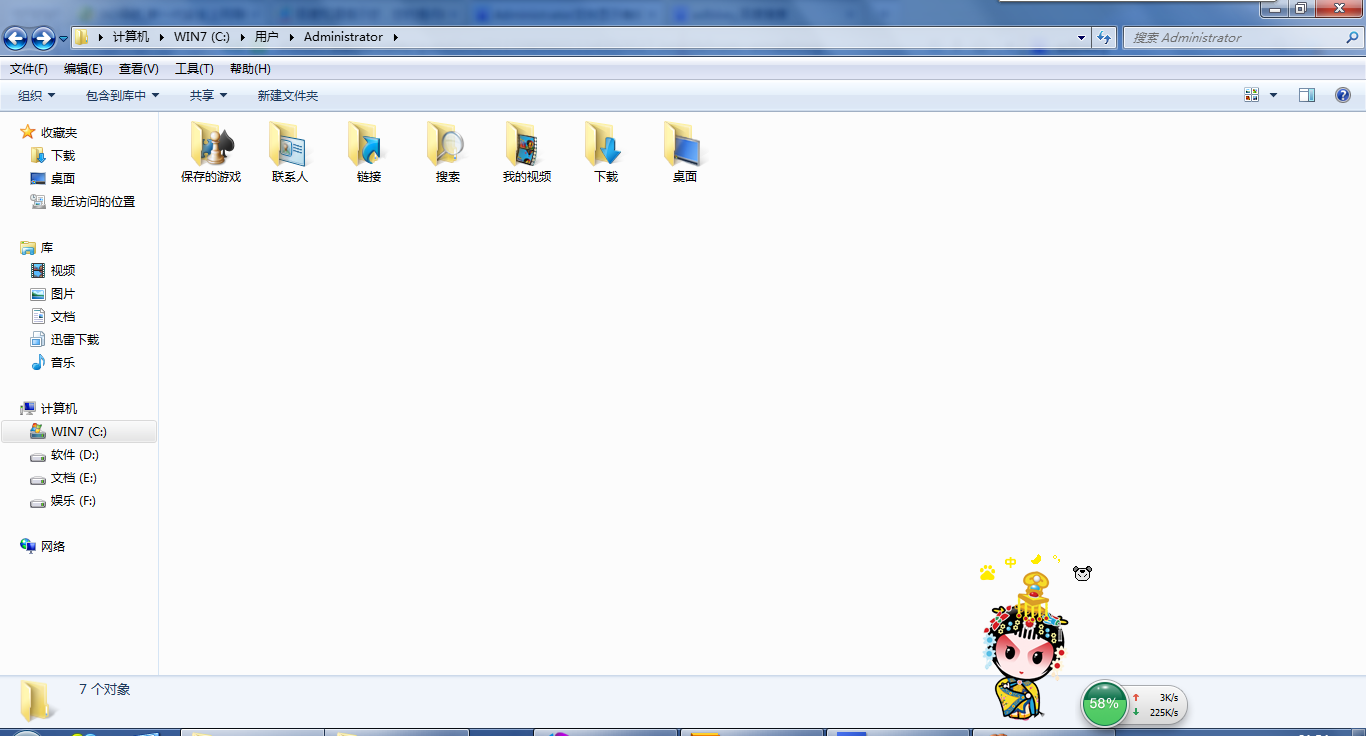Open 桌面 under 收藏夹 in sidebar

click(53, 178)
